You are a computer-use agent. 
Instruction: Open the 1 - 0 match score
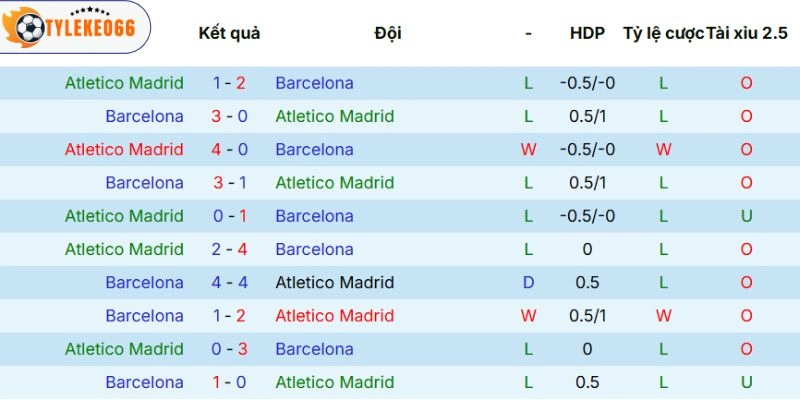click(229, 382)
